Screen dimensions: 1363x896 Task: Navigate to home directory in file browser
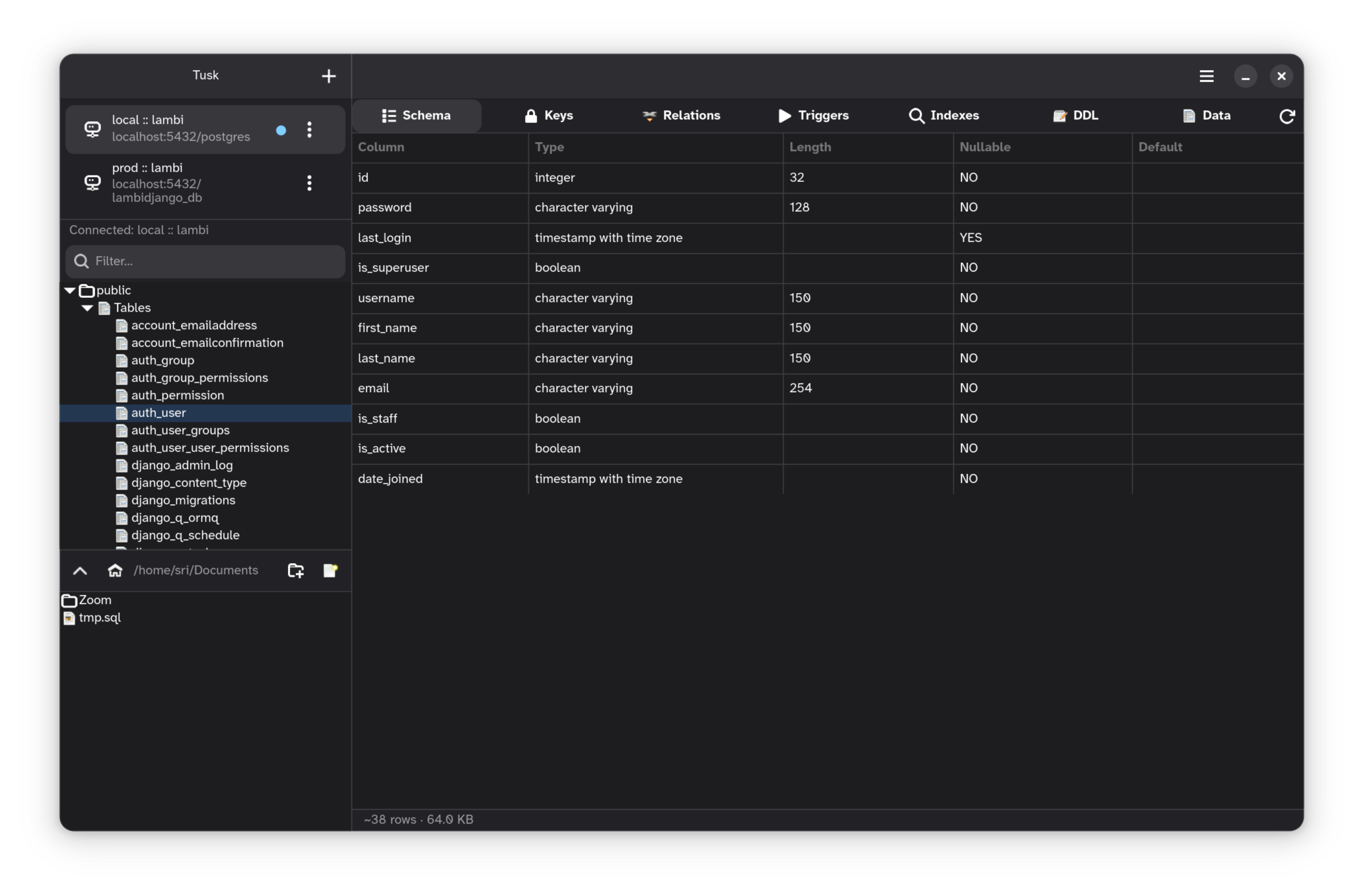[115, 570]
